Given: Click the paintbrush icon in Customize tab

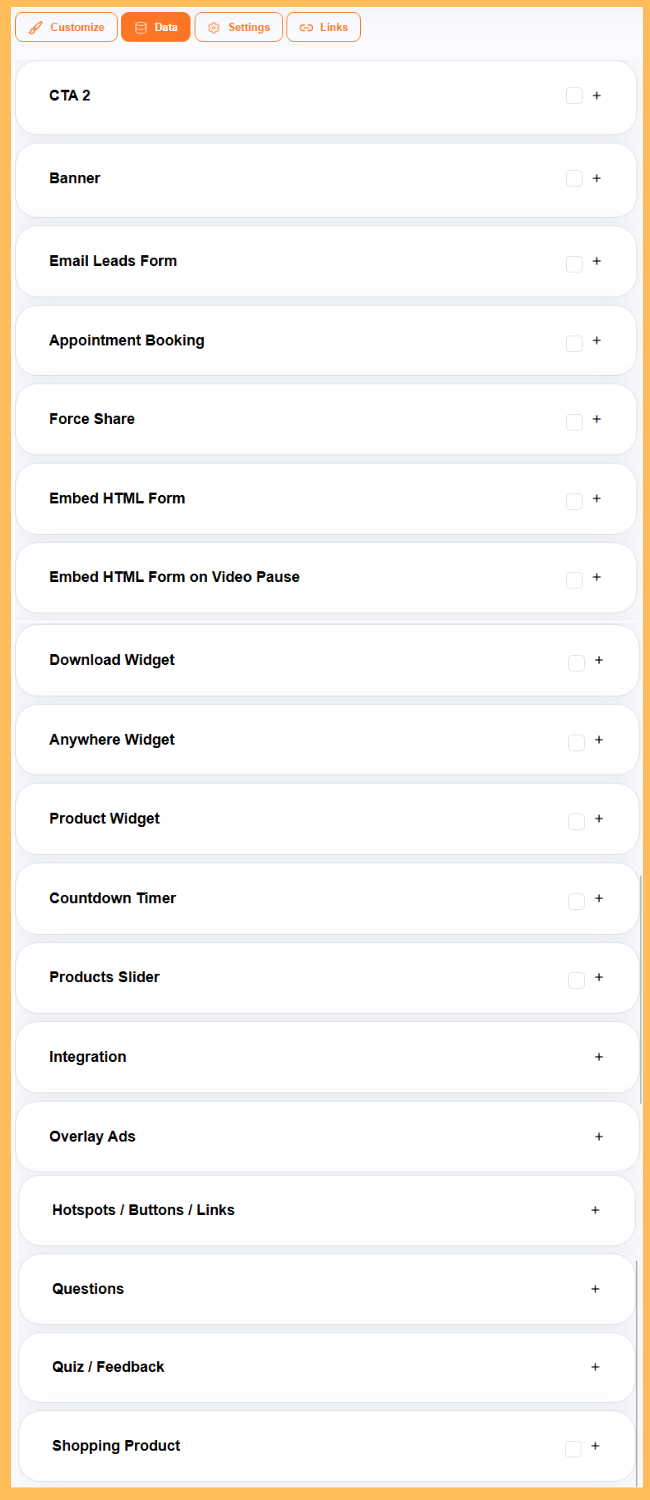Looking at the screenshot, I should coord(36,28).
